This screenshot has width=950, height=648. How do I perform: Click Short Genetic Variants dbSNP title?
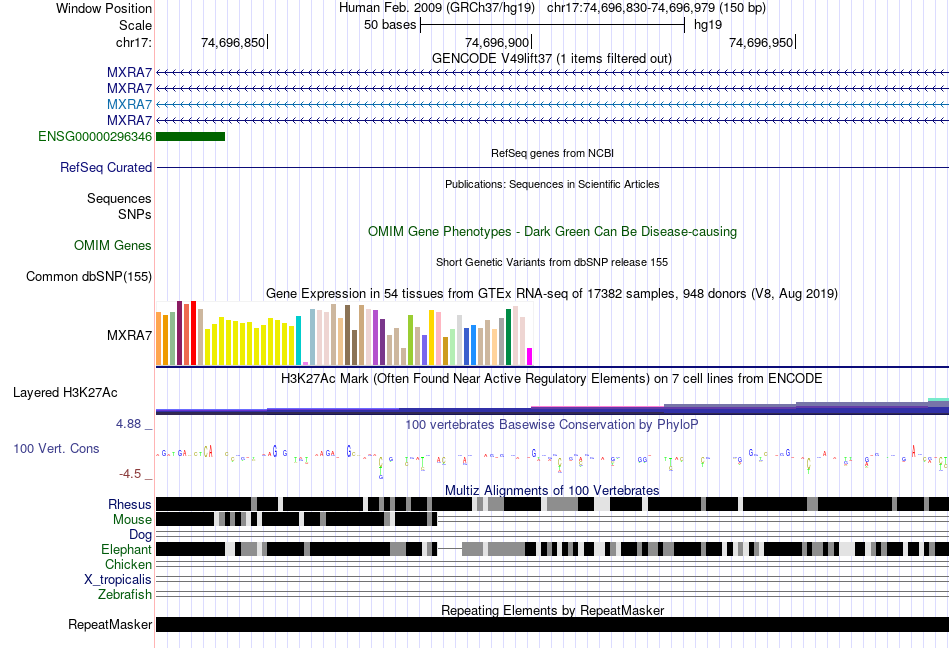click(x=552, y=262)
